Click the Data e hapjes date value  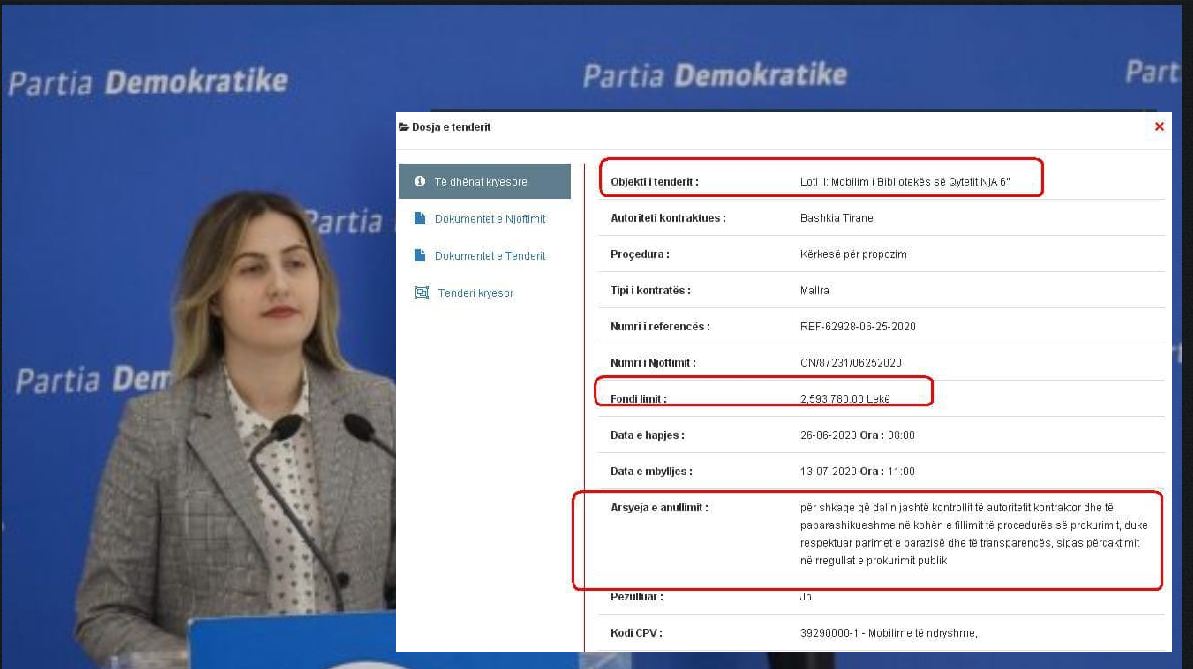[x=857, y=435]
